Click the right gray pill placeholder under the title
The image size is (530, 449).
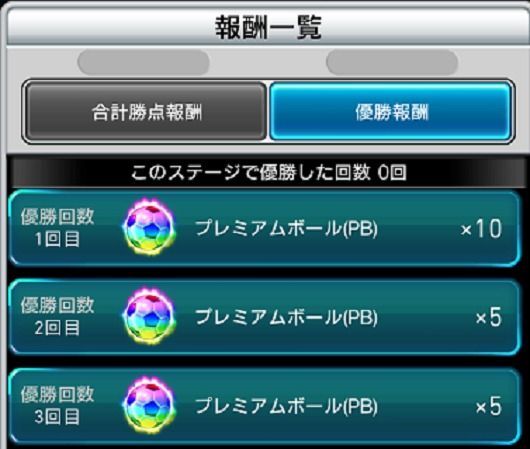[392, 62]
